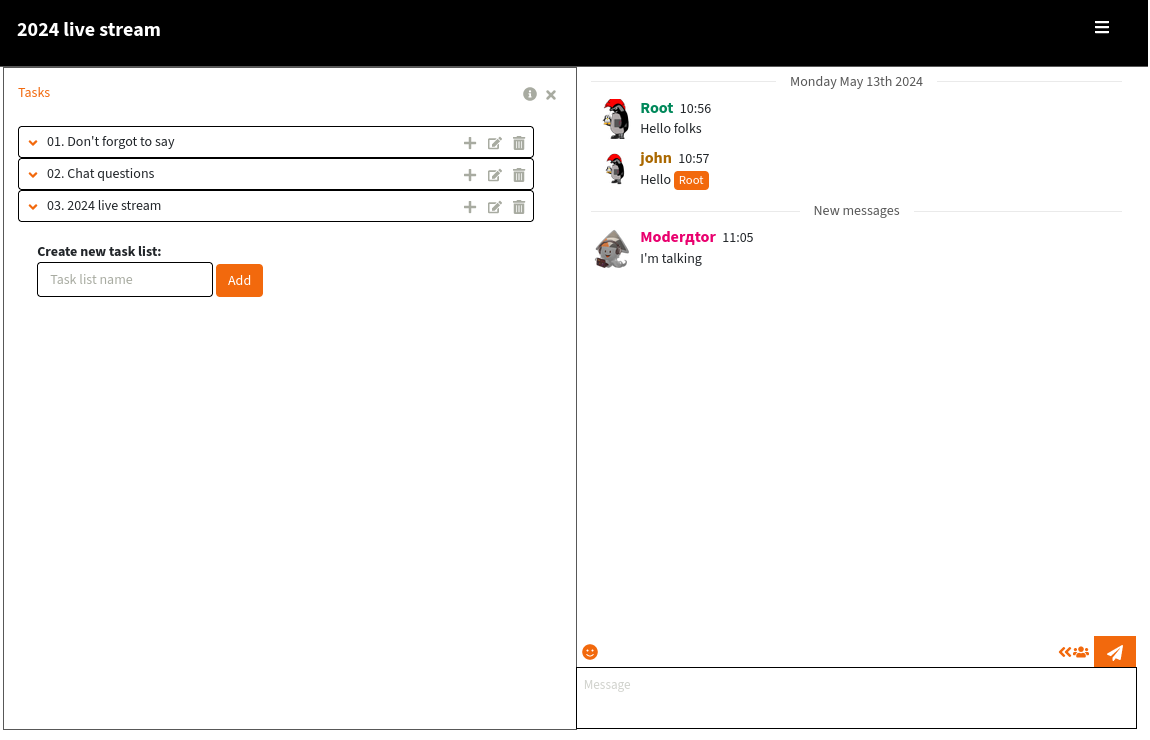Viewport: 1150px width, 740px height.
Task: Show the chat participants list
Action: [1074, 651]
